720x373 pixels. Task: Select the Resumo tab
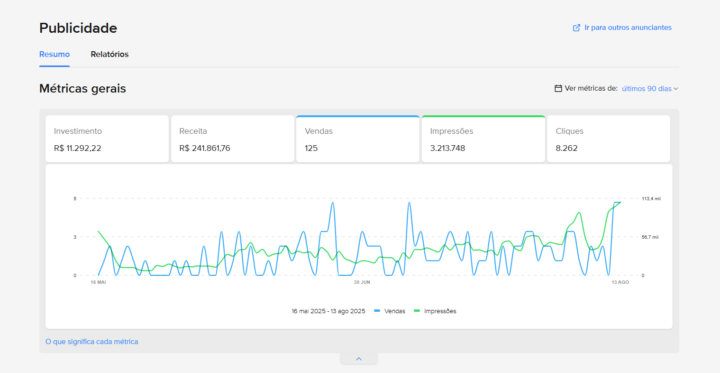(54, 54)
